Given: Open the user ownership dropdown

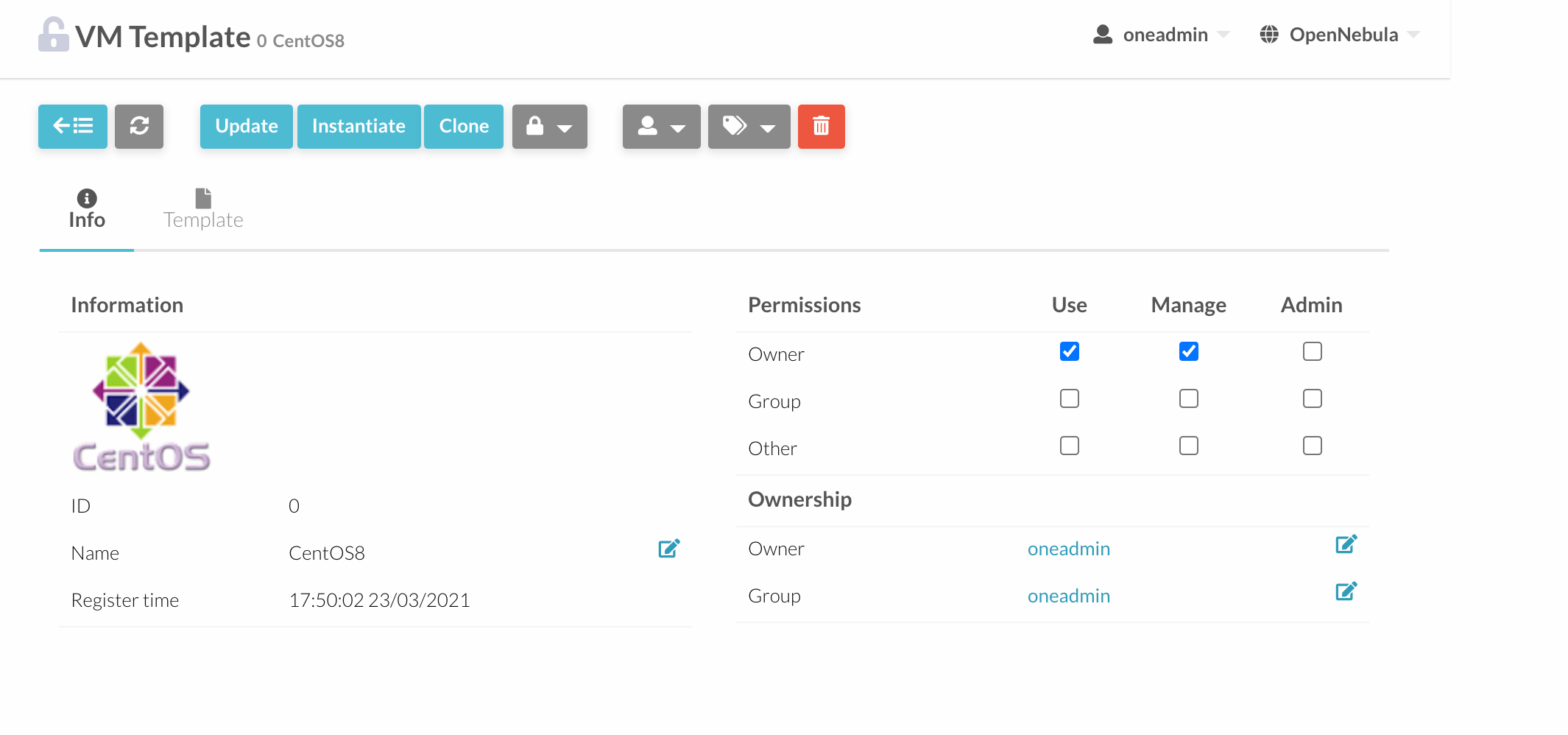Looking at the screenshot, I should pyautogui.click(x=662, y=127).
